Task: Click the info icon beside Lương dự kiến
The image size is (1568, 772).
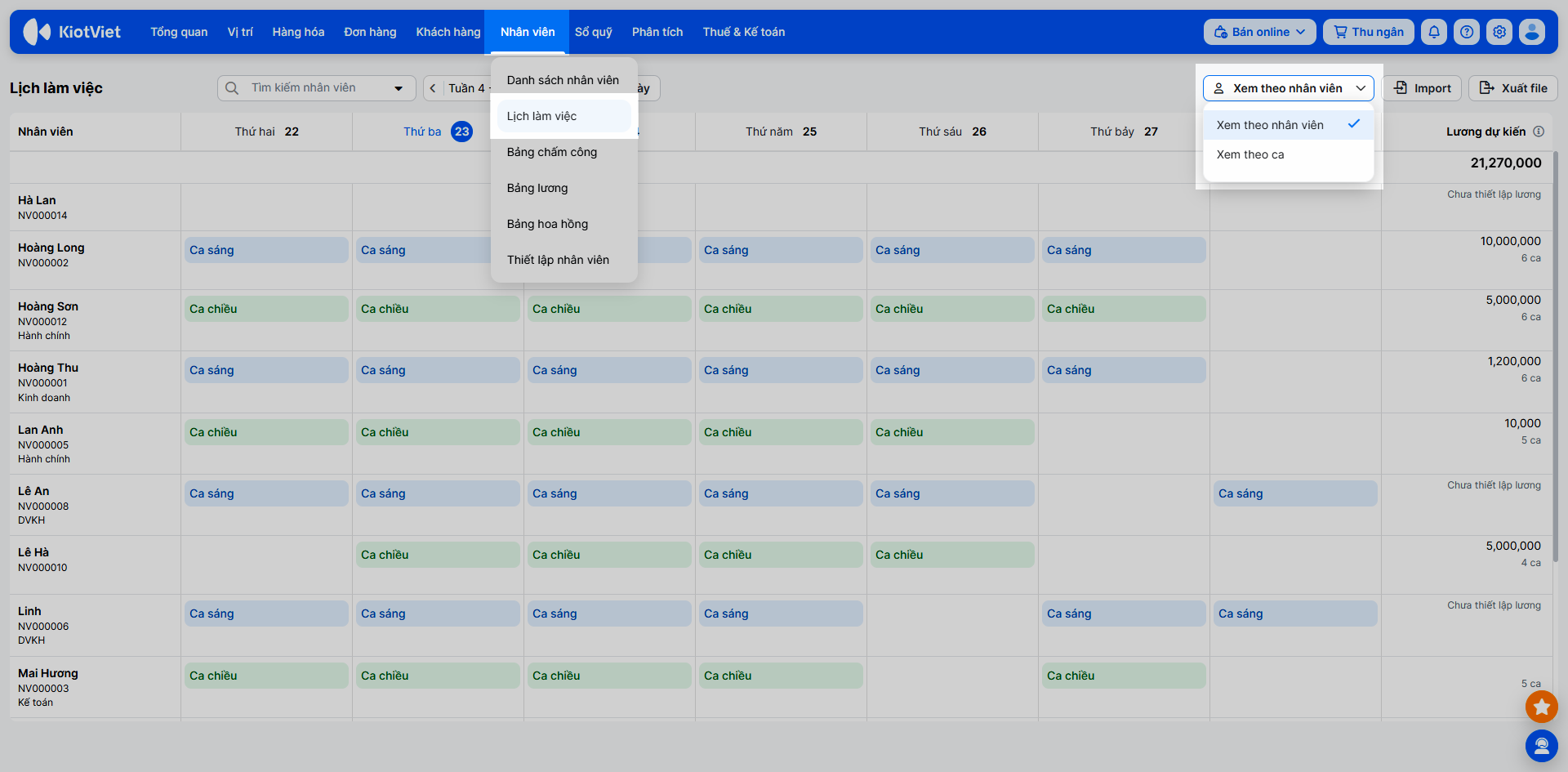Action: pos(1539,132)
